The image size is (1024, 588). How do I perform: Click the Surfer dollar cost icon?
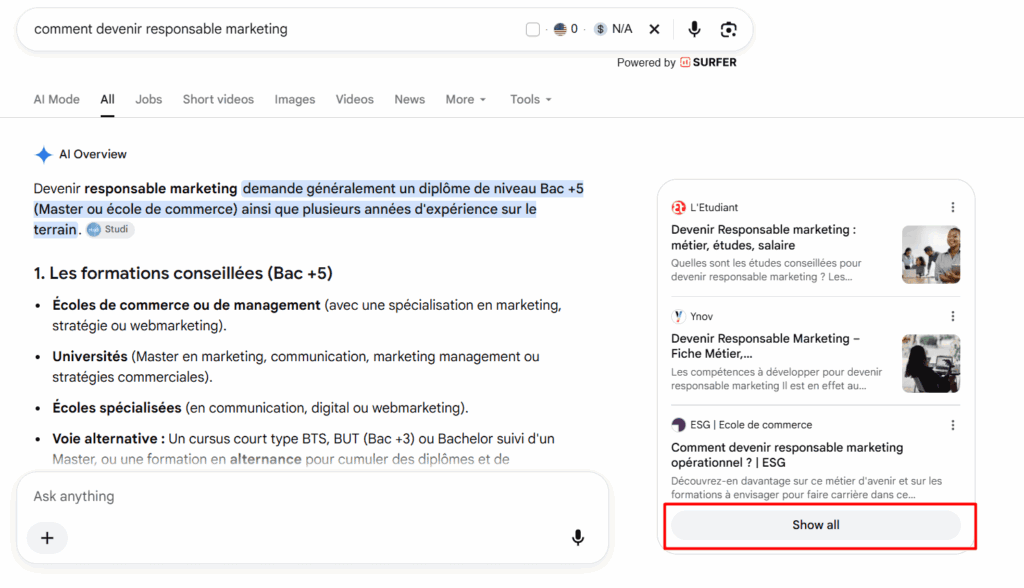point(600,29)
